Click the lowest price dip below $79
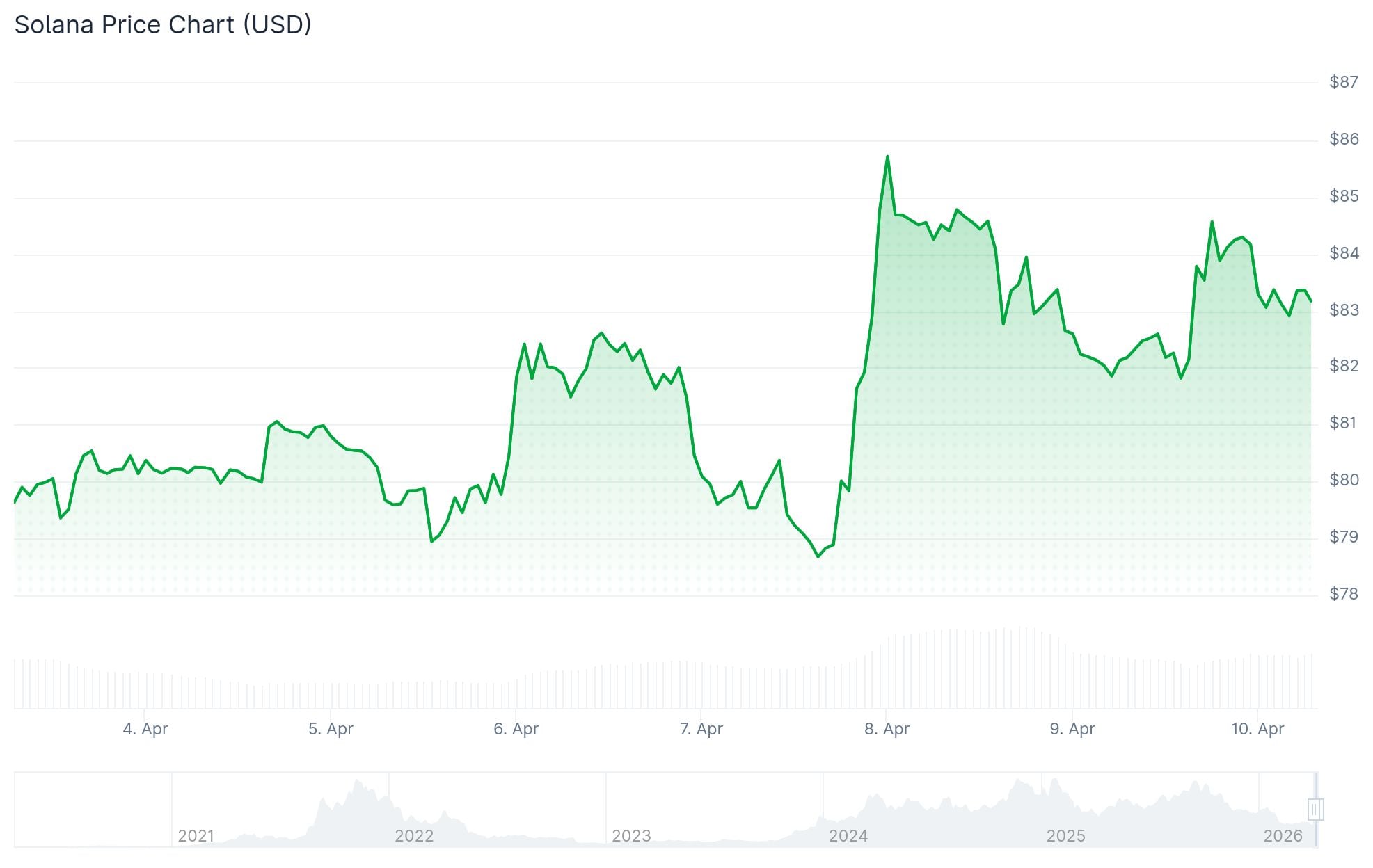The image size is (1373, 868). (x=818, y=556)
